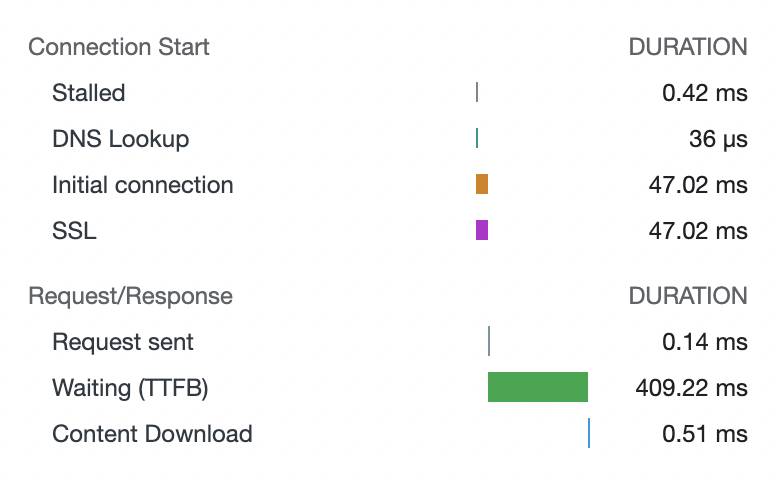Click the 409.22 ms duration value
The width and height of the screenshot is (776, 480).
(691, 387)
